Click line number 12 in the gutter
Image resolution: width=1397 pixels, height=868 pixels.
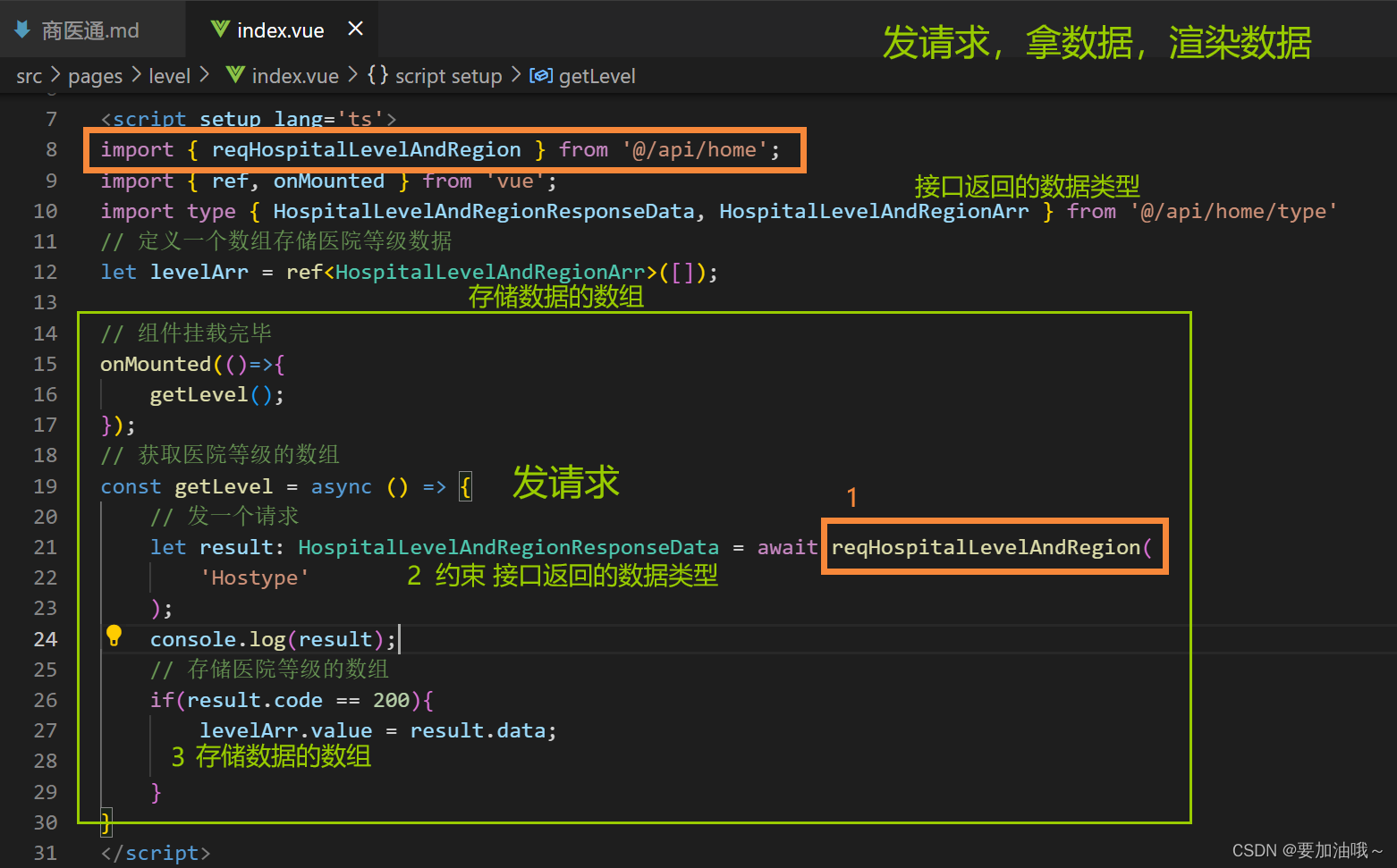pyautogui.click(x=45, y=272)
